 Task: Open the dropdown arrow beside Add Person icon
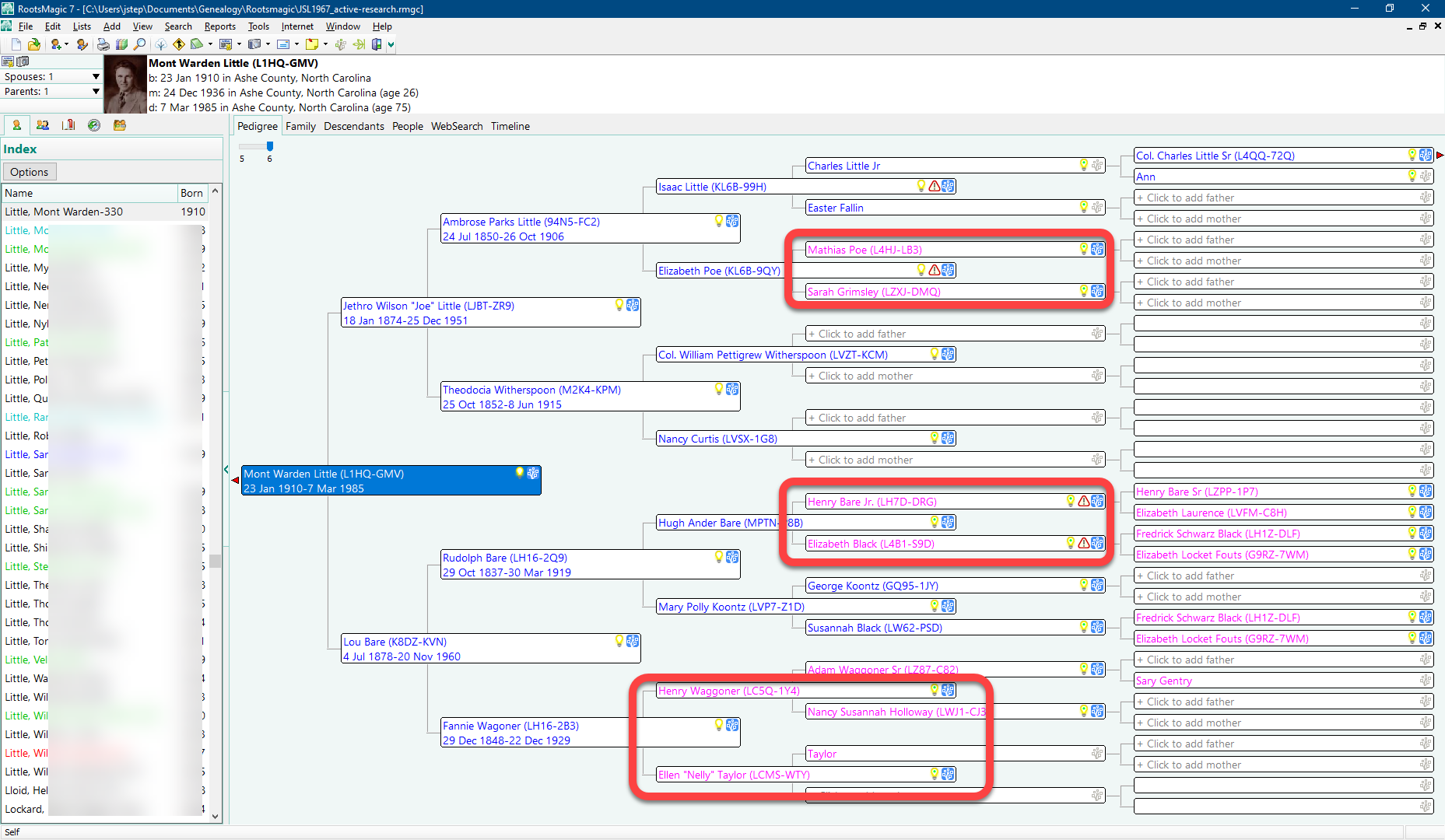tap(67, 44)
